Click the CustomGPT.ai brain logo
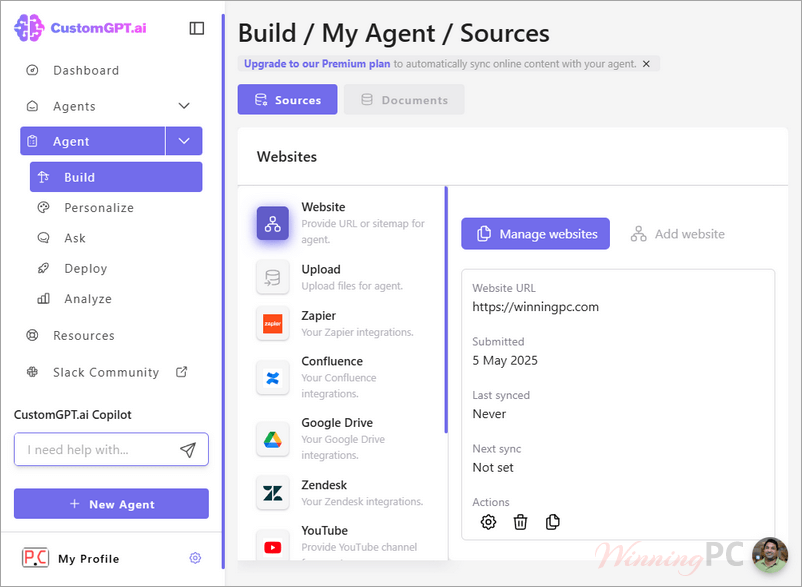 point(29,28)
